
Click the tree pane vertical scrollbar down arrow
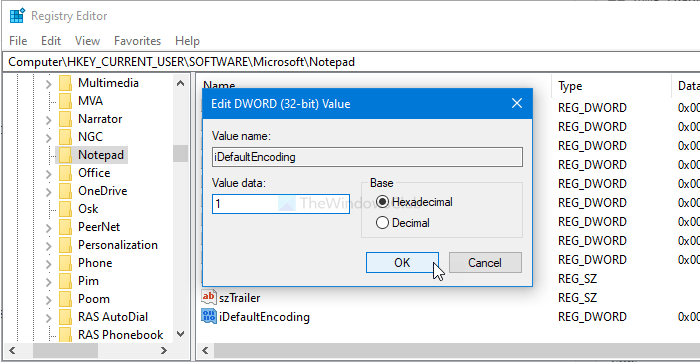tap(180, 334)
